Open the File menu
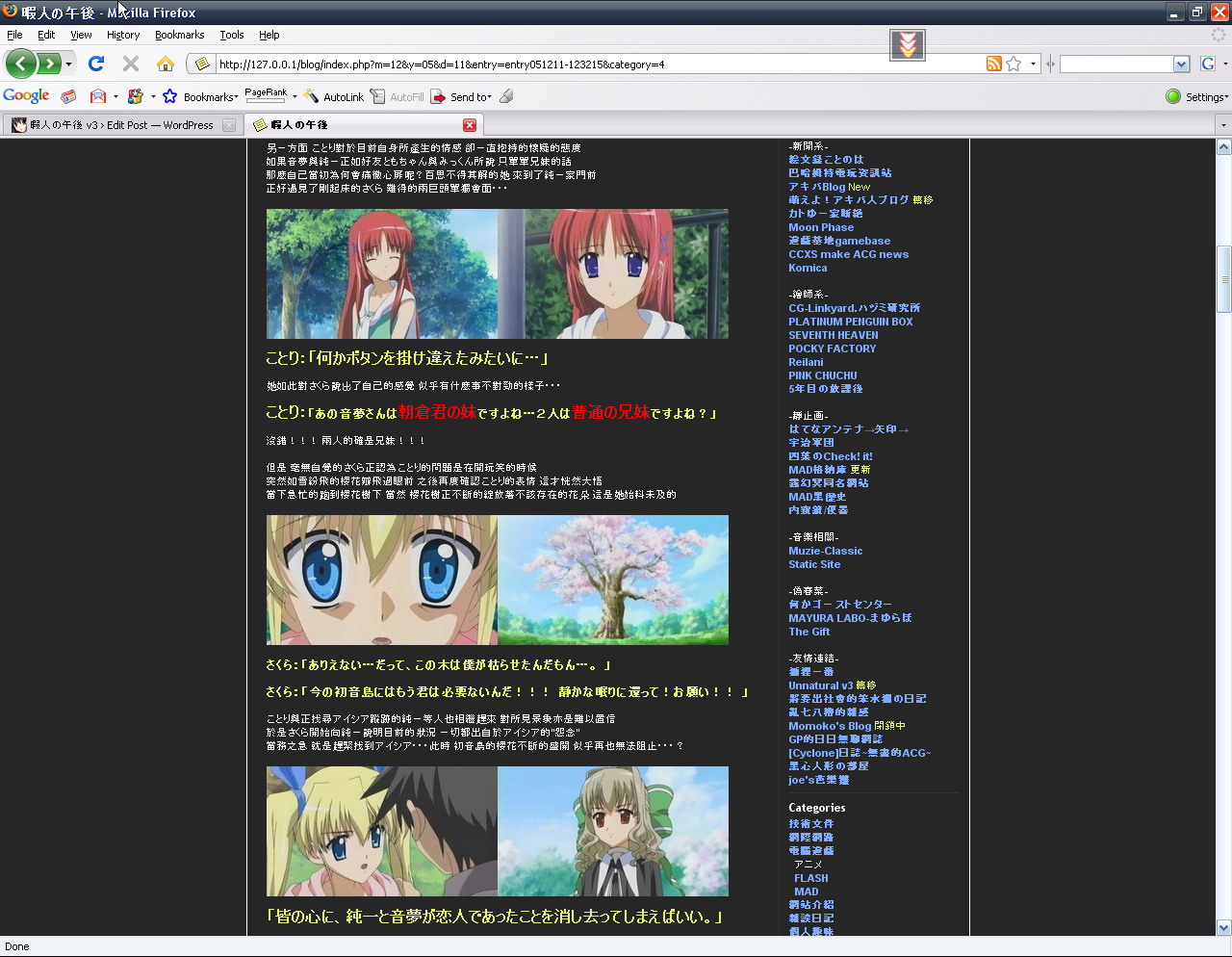This screenshot has height=957, width=1232. (x=14, y=35)
